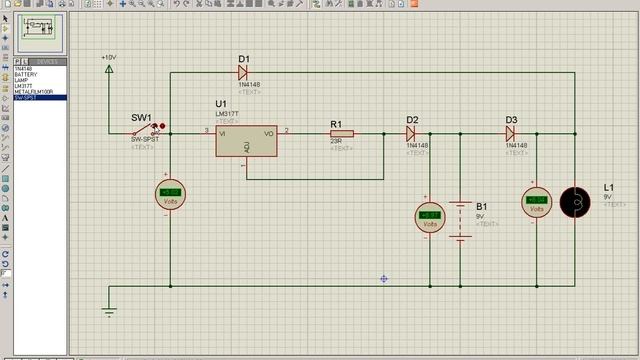
Task: Flip the component vertically
Action: [5, 295]
